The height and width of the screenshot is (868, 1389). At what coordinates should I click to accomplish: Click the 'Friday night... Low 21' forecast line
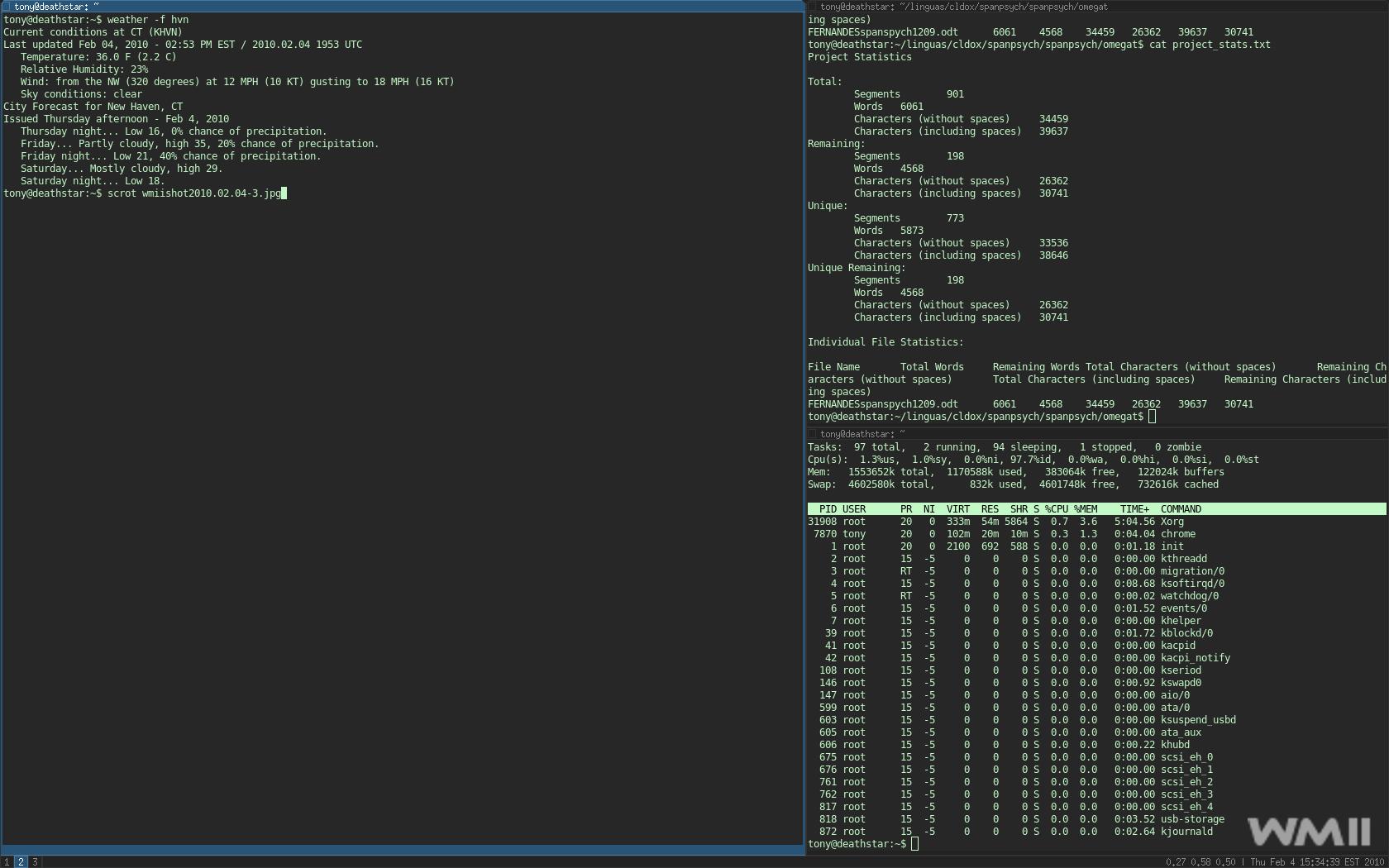[170, 156]
